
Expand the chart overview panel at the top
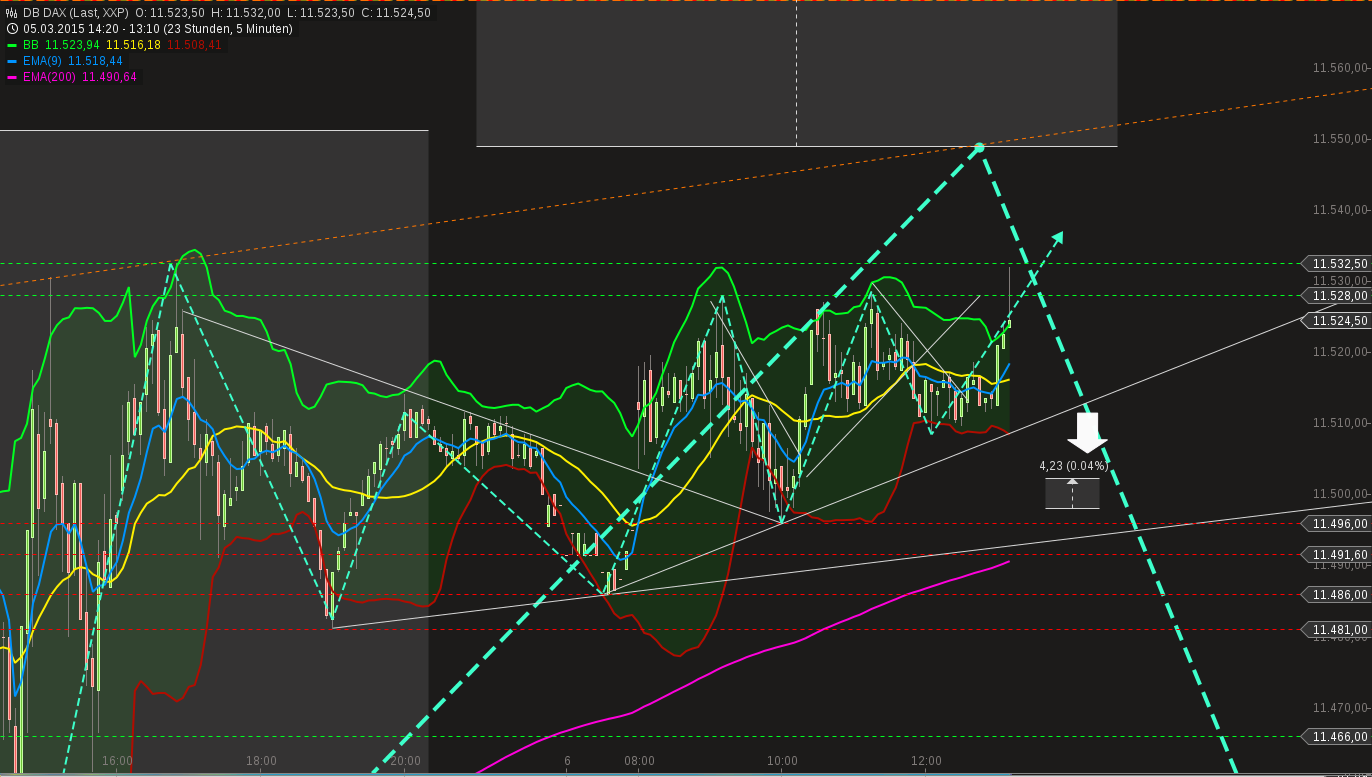tap(796, 75)
